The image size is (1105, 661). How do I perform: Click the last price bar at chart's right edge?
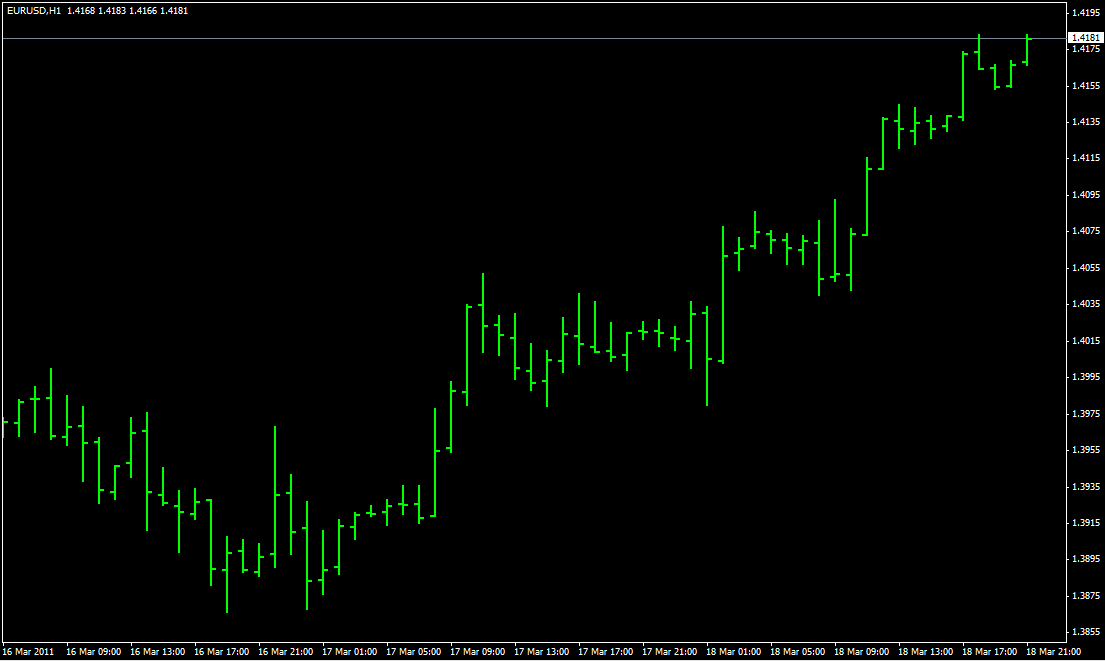click(1027, 49)
